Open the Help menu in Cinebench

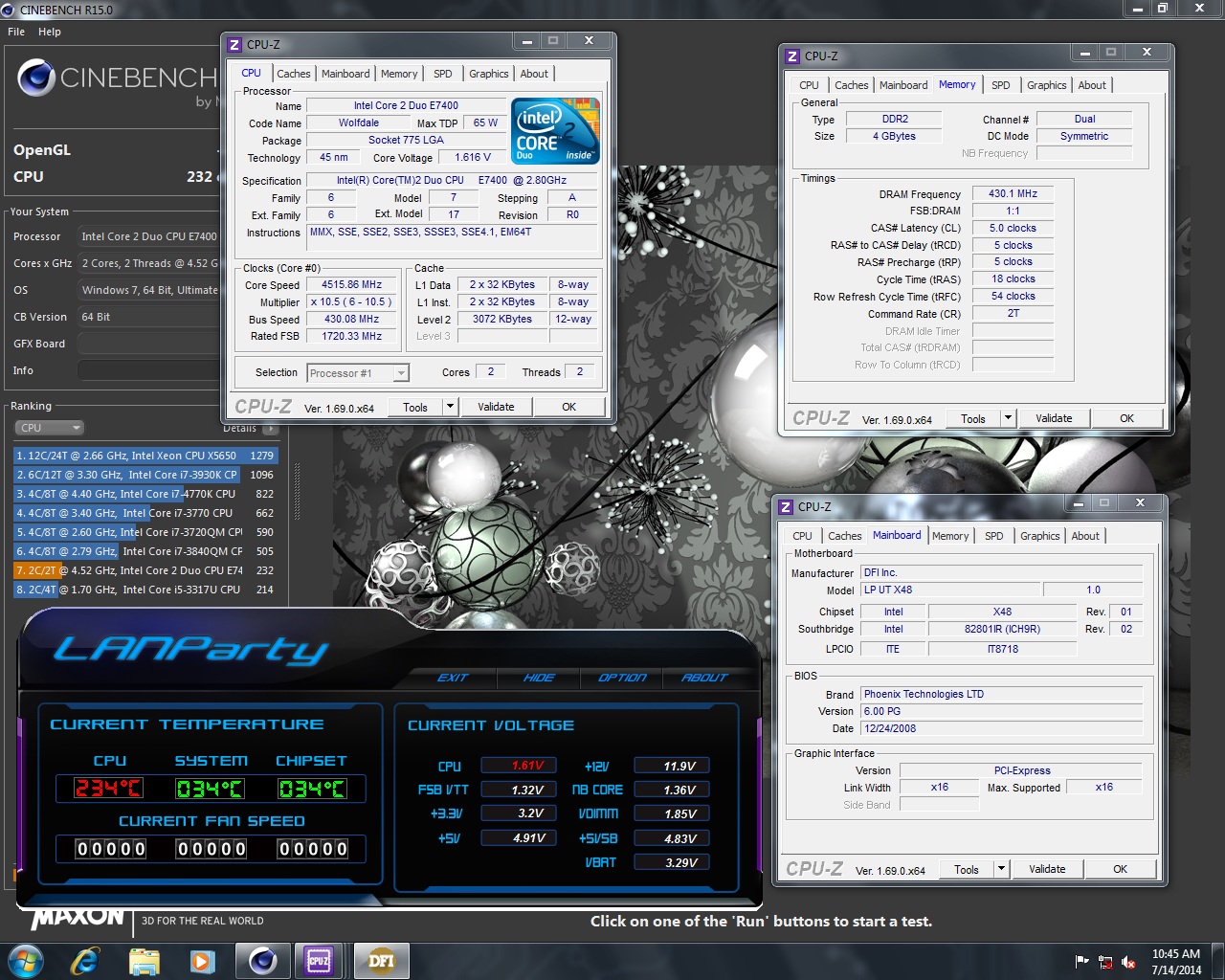point(50,32)
